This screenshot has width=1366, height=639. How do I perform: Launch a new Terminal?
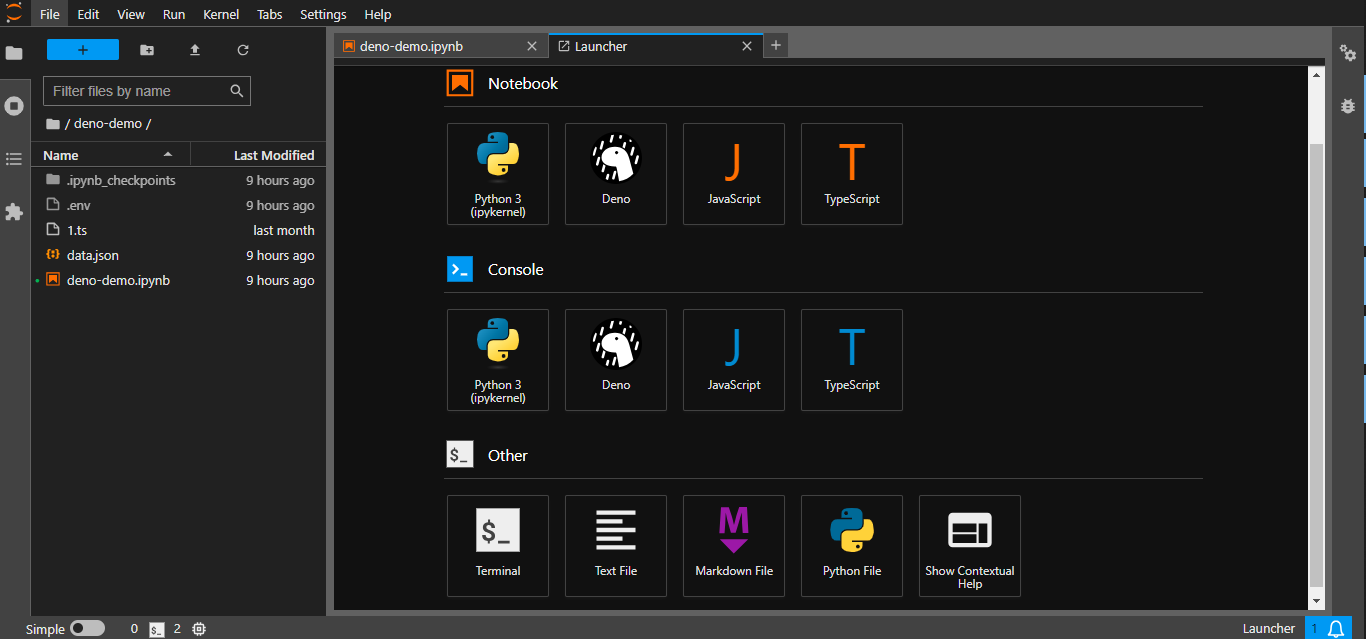(498, 546)
